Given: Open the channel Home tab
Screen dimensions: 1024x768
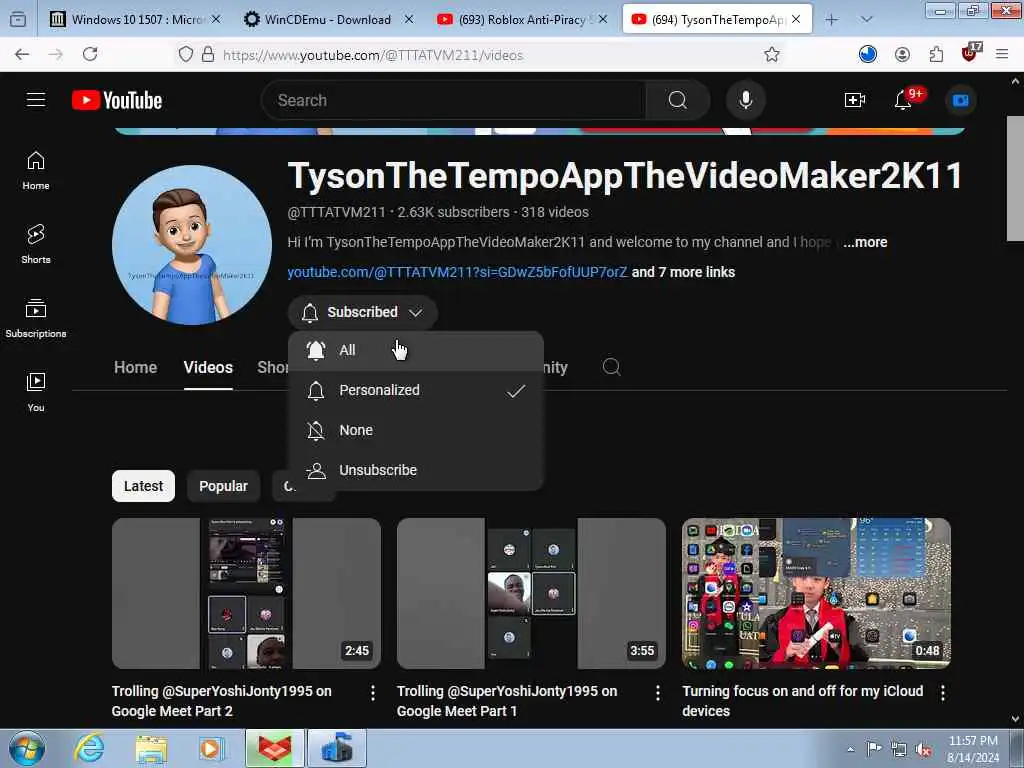Looking at the screenshot, I should pyautogui.click(x=135, y=368).
